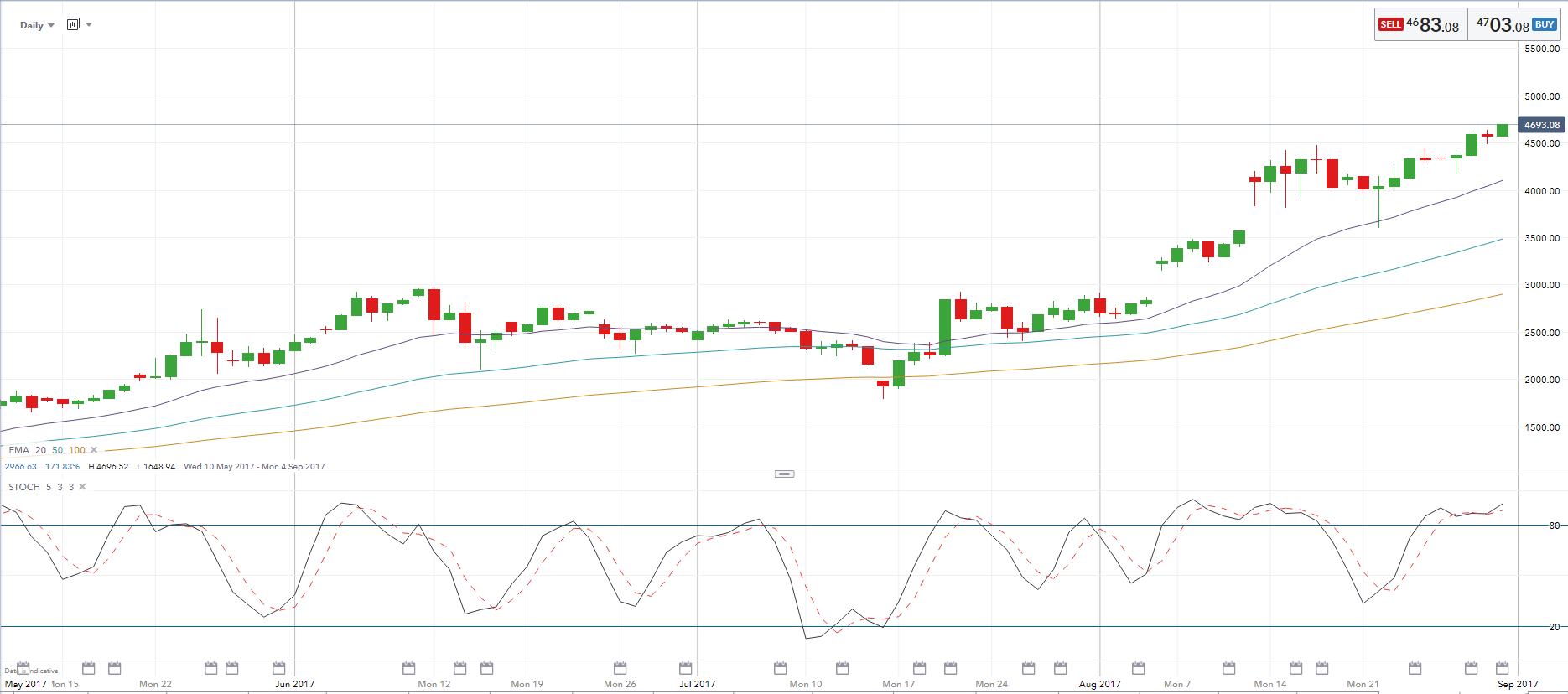Select the EMA 100 period value
Screen dimensions: 1568x694
click(x=77, y=450)
